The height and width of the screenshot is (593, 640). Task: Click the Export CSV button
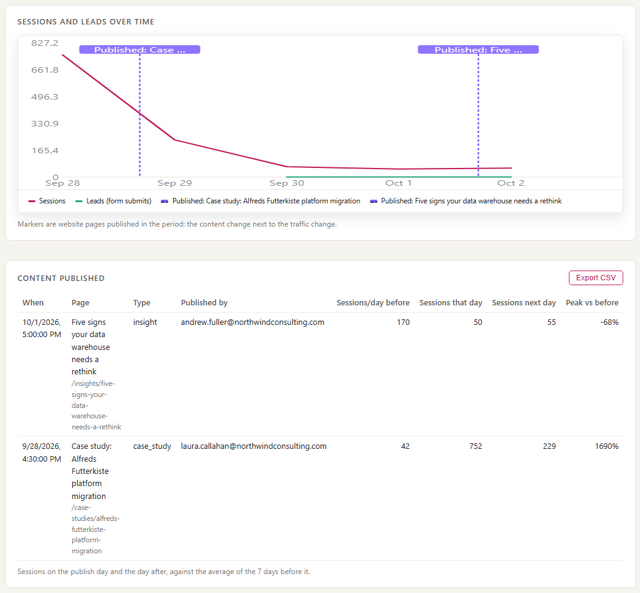596,278
